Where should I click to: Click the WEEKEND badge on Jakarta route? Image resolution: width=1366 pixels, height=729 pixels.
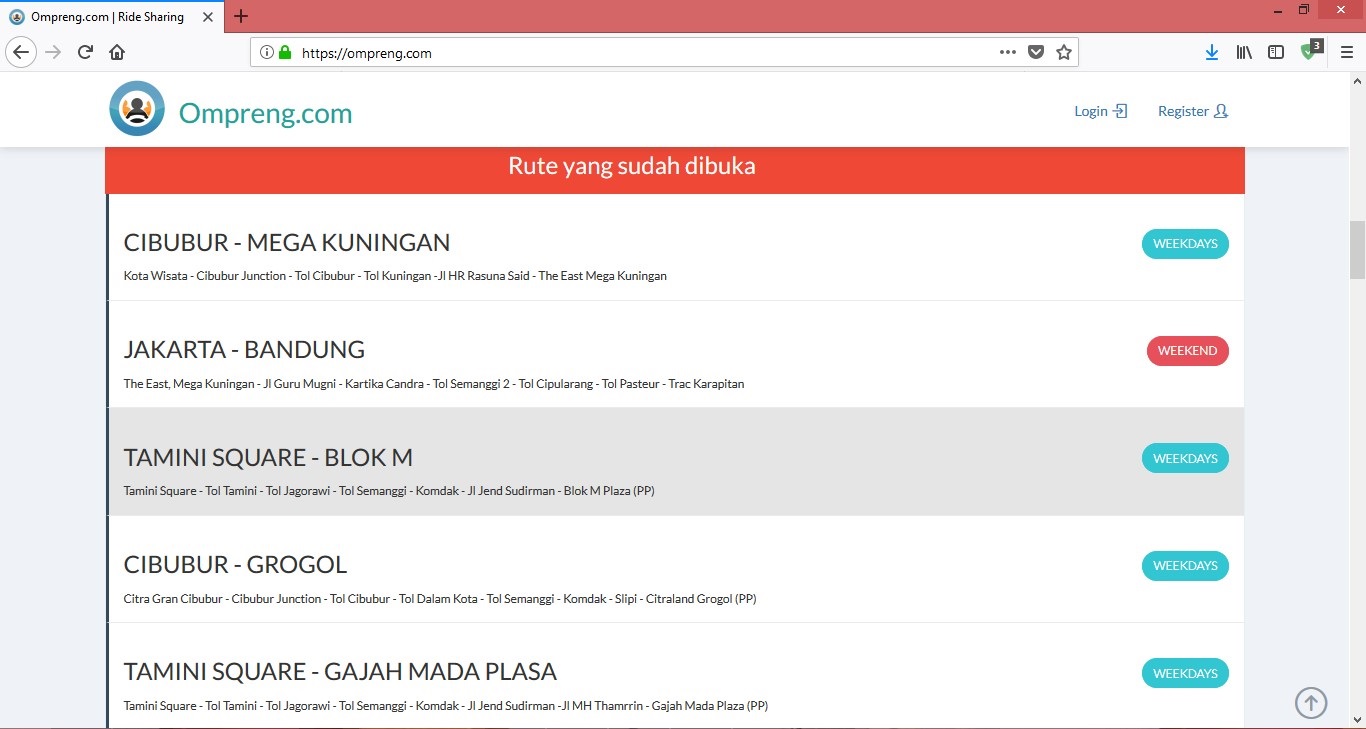tap(1187, 351)
